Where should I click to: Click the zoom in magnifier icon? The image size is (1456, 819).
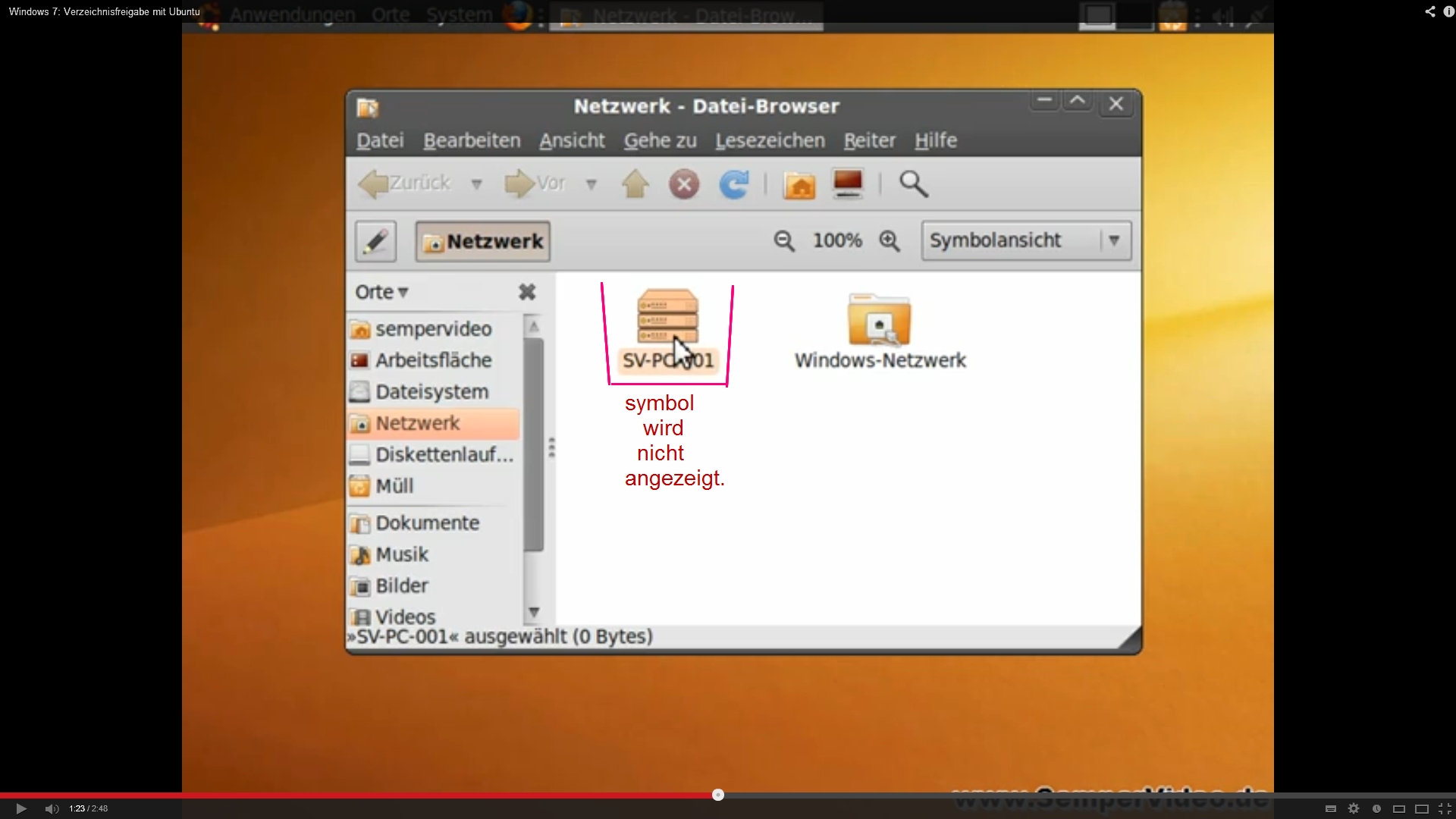tap(890, 241)
